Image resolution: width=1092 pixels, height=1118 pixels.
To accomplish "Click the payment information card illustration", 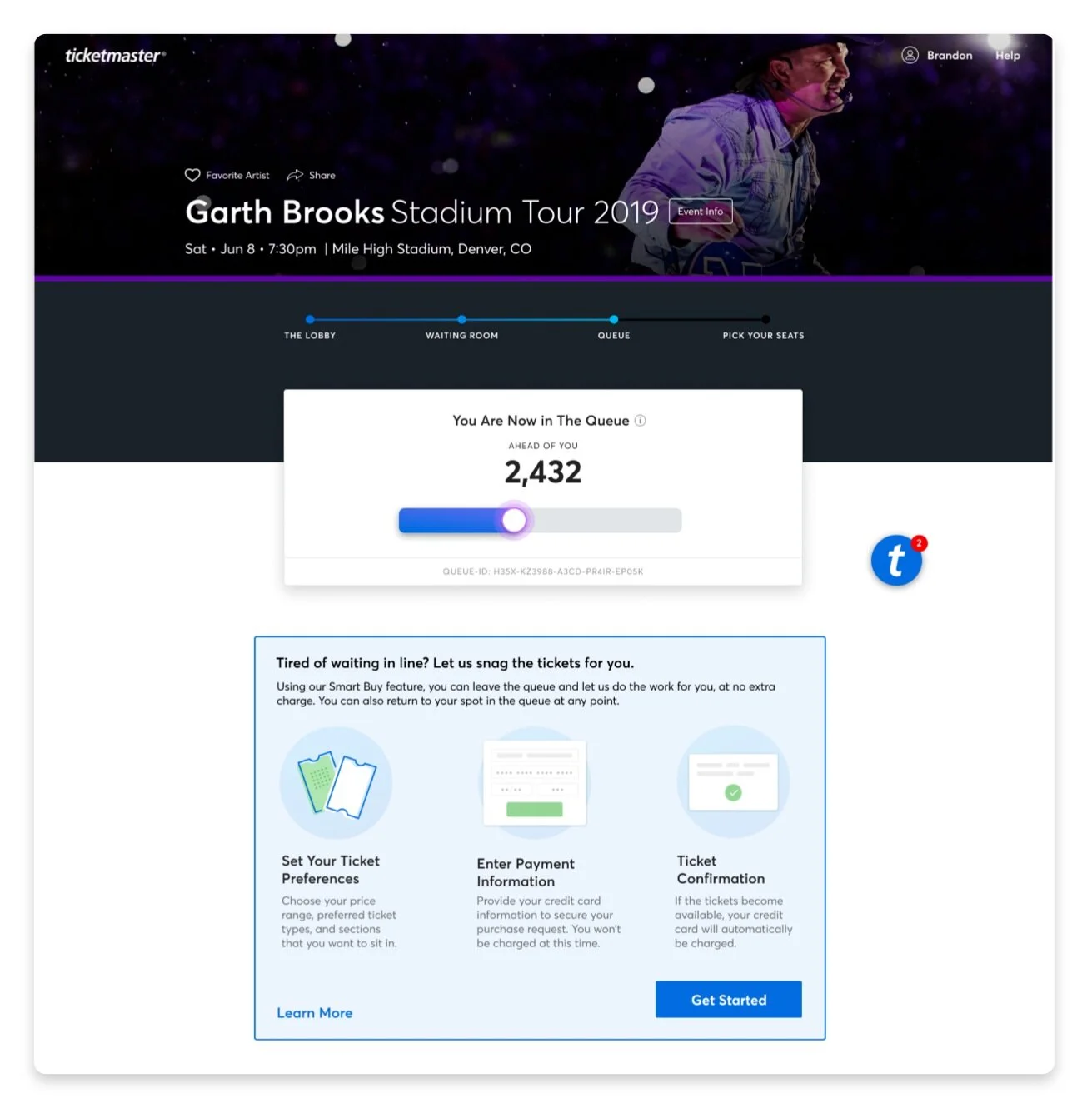I will pos(535,782).
